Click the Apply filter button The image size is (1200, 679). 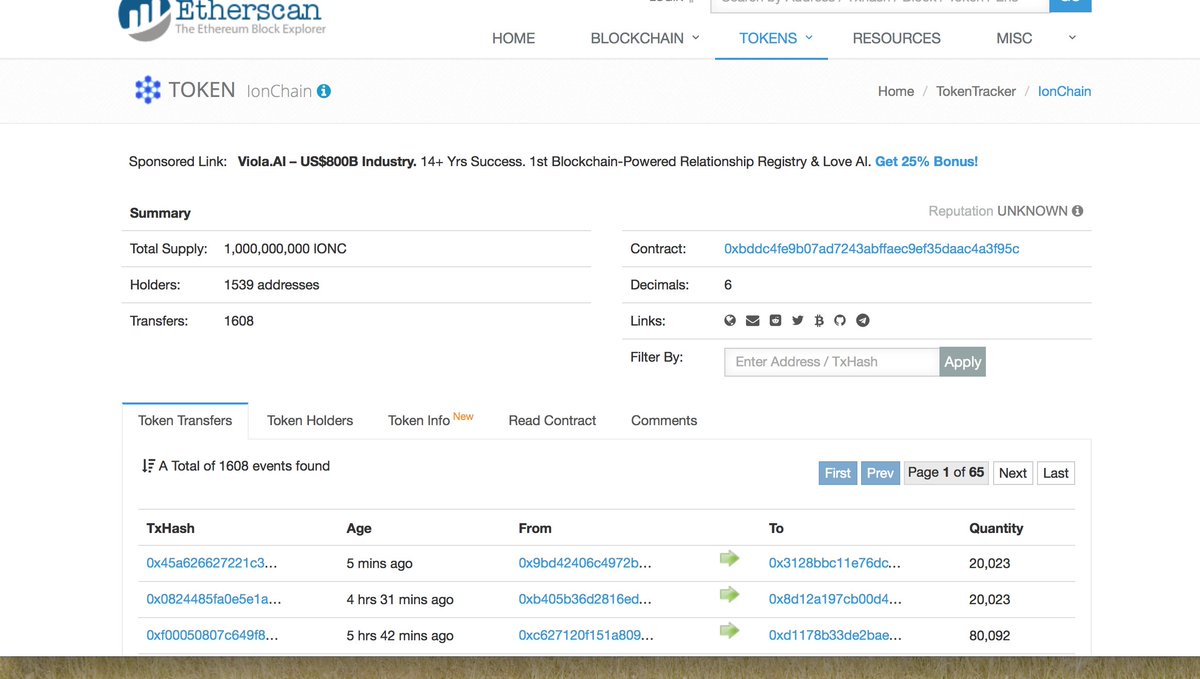pos(963,362)
